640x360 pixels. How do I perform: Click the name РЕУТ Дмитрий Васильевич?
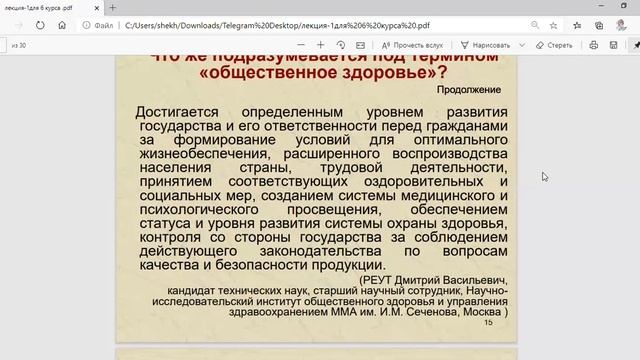[434, 280]
